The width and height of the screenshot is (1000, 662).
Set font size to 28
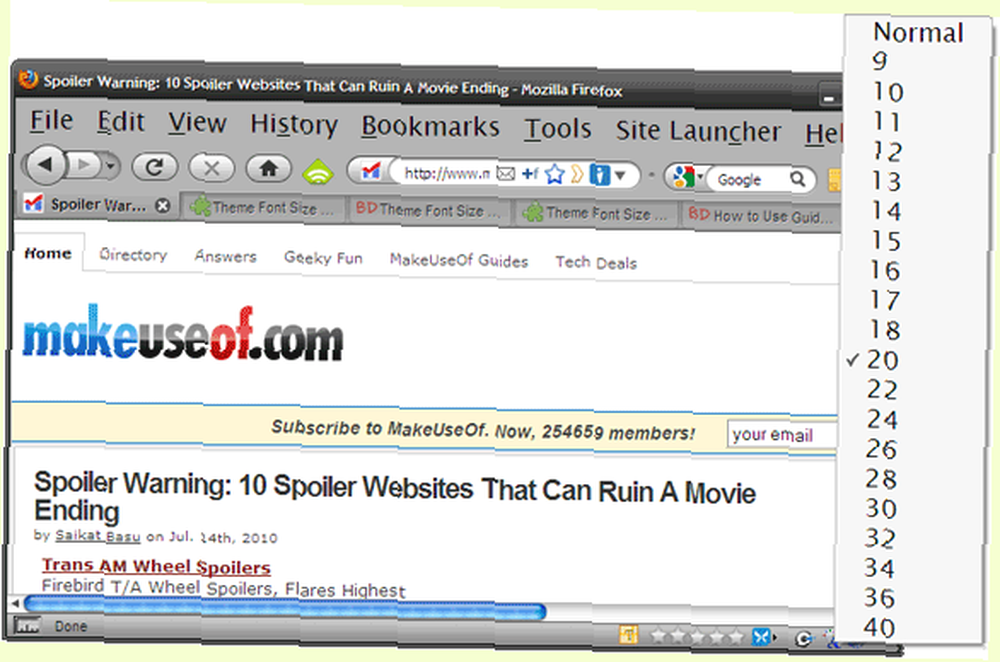coord(881,479)
